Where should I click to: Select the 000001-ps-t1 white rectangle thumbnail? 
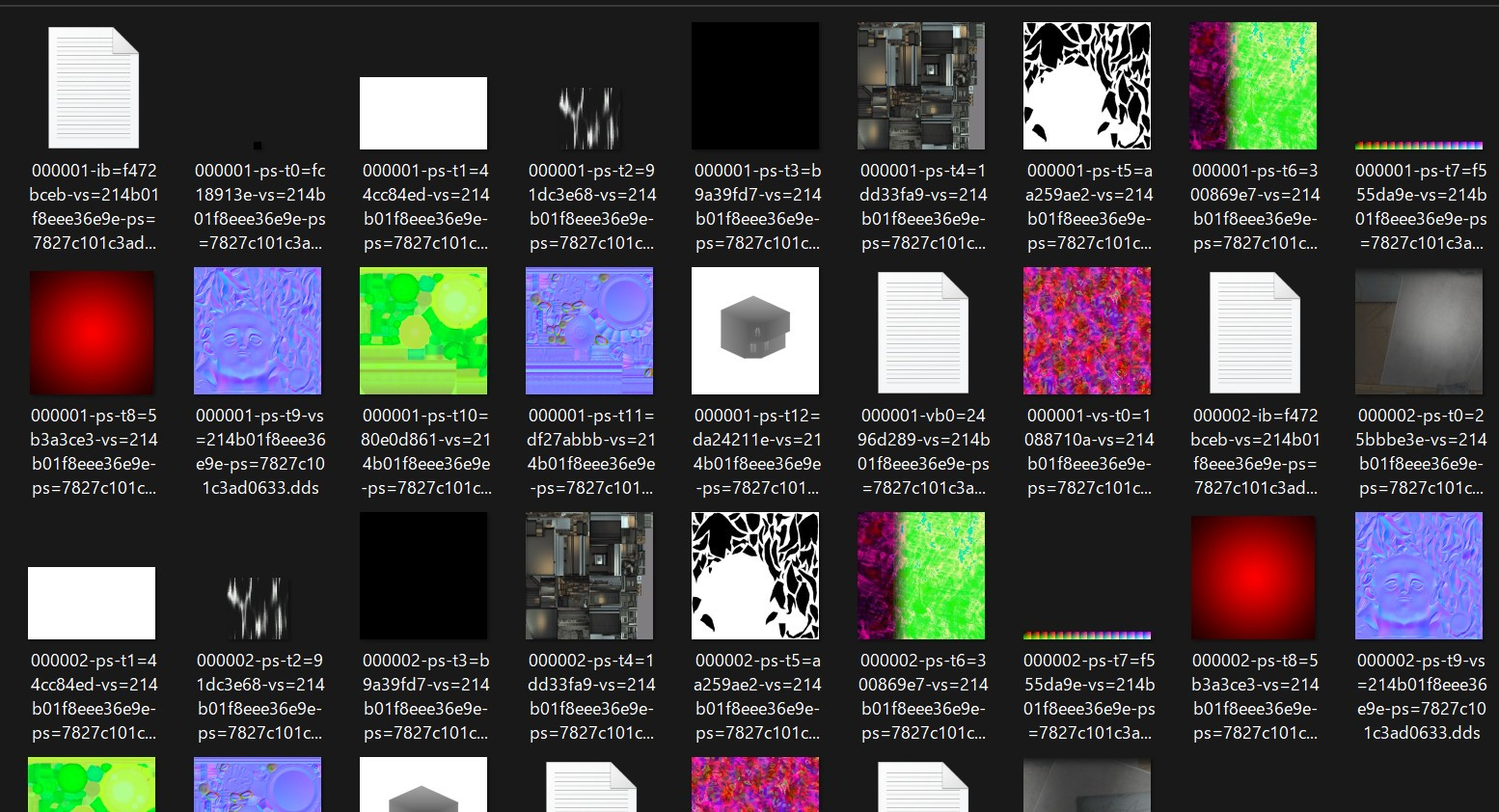pos(423,113)
